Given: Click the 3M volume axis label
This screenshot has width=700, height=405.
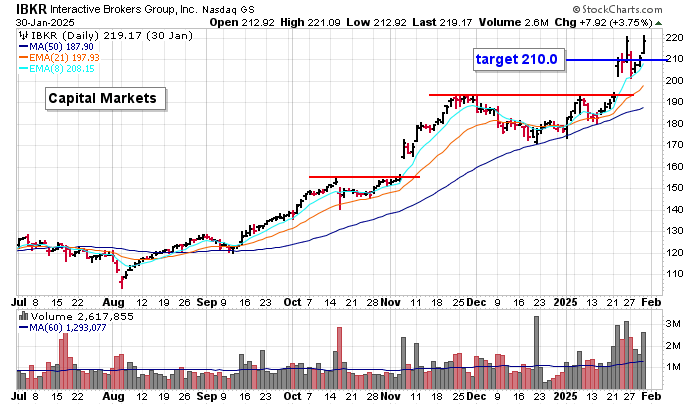Looking at the screenshot, I should [673, 324].
